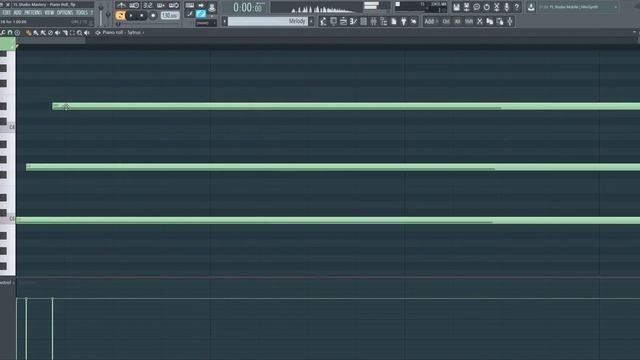This screenshot has height=360, width=640.
Task: Select the Delete tool in piano roll
Action: [50, 32]
